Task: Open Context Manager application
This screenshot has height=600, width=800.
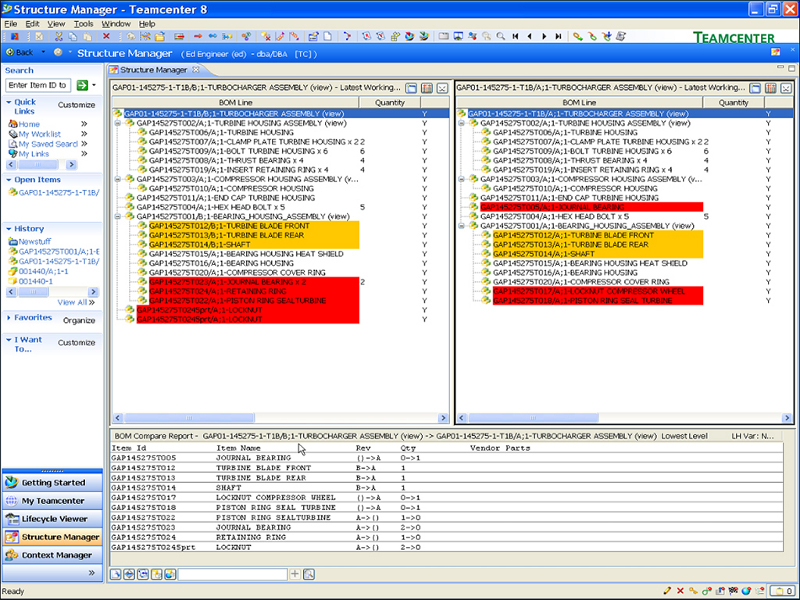Action: pyautogui.click(x=52, y=555)
